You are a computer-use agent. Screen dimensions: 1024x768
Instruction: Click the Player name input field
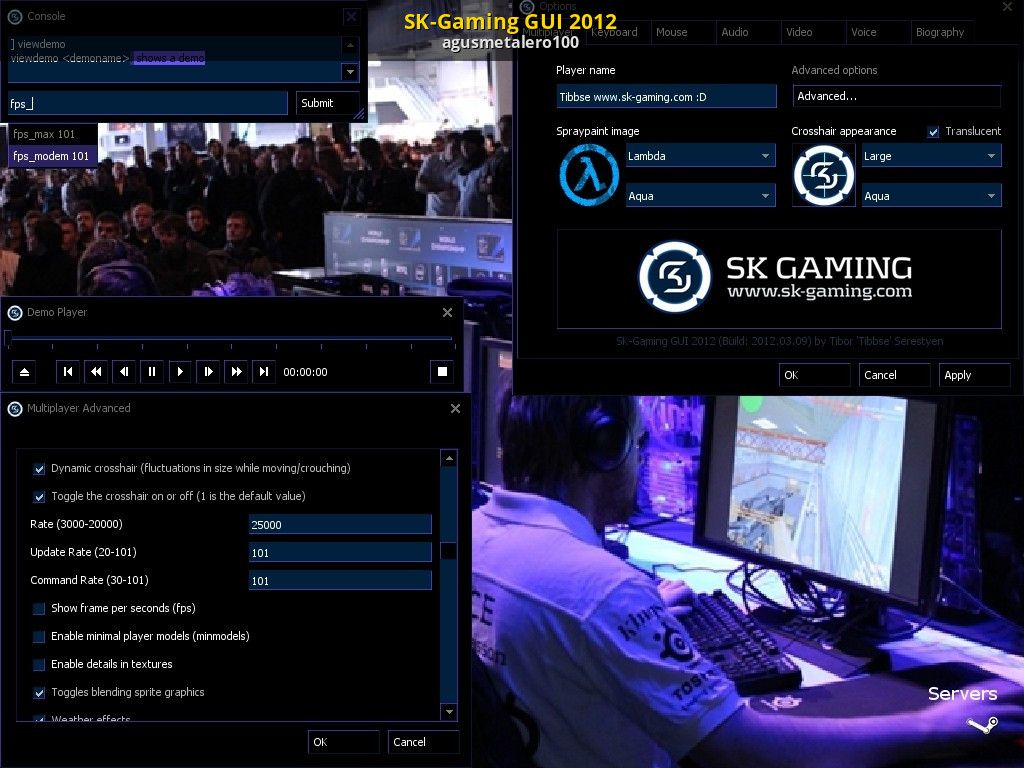666,96
